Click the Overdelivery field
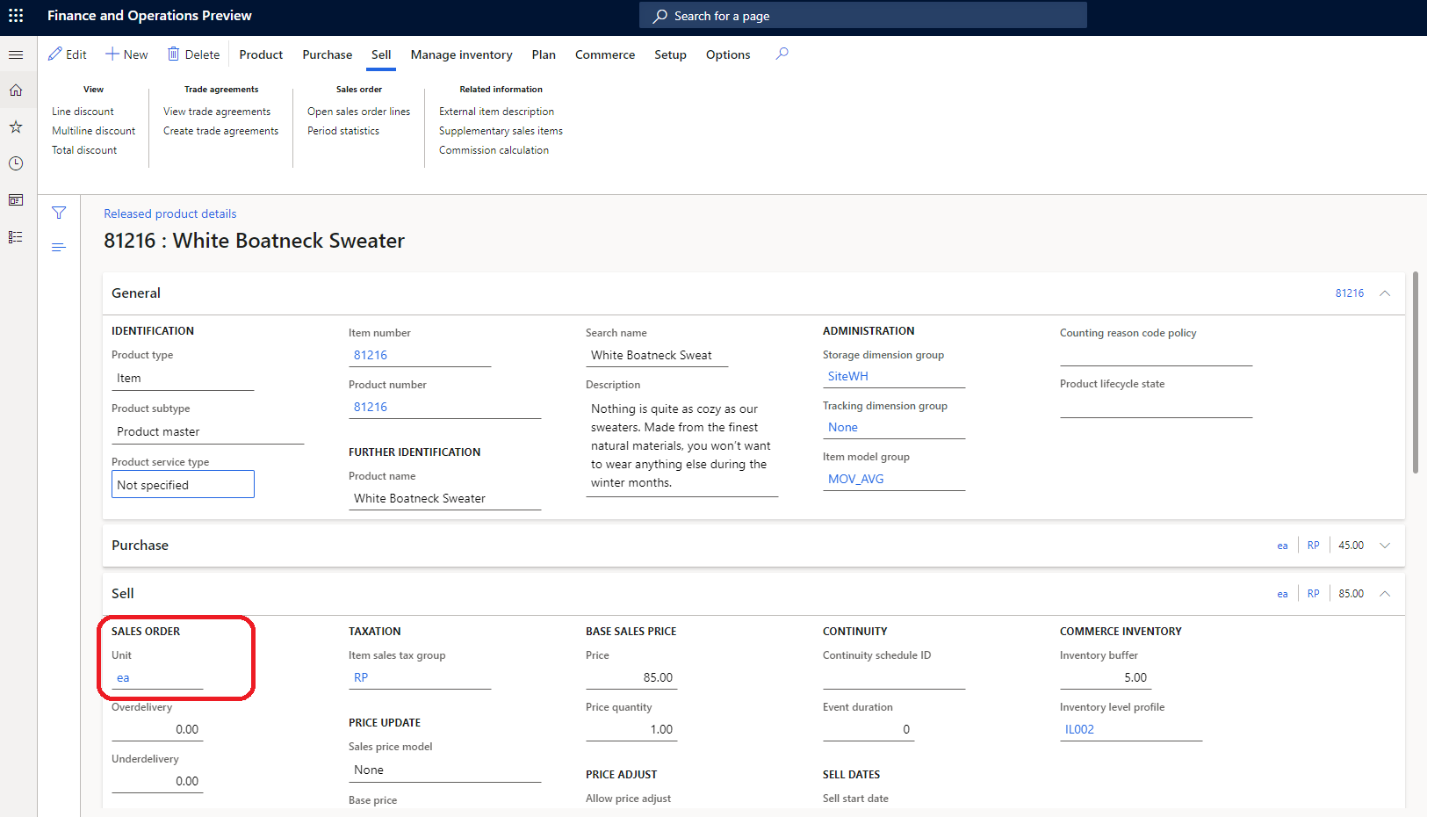This screenshot has height=817, width=1456. click(157, 729)
